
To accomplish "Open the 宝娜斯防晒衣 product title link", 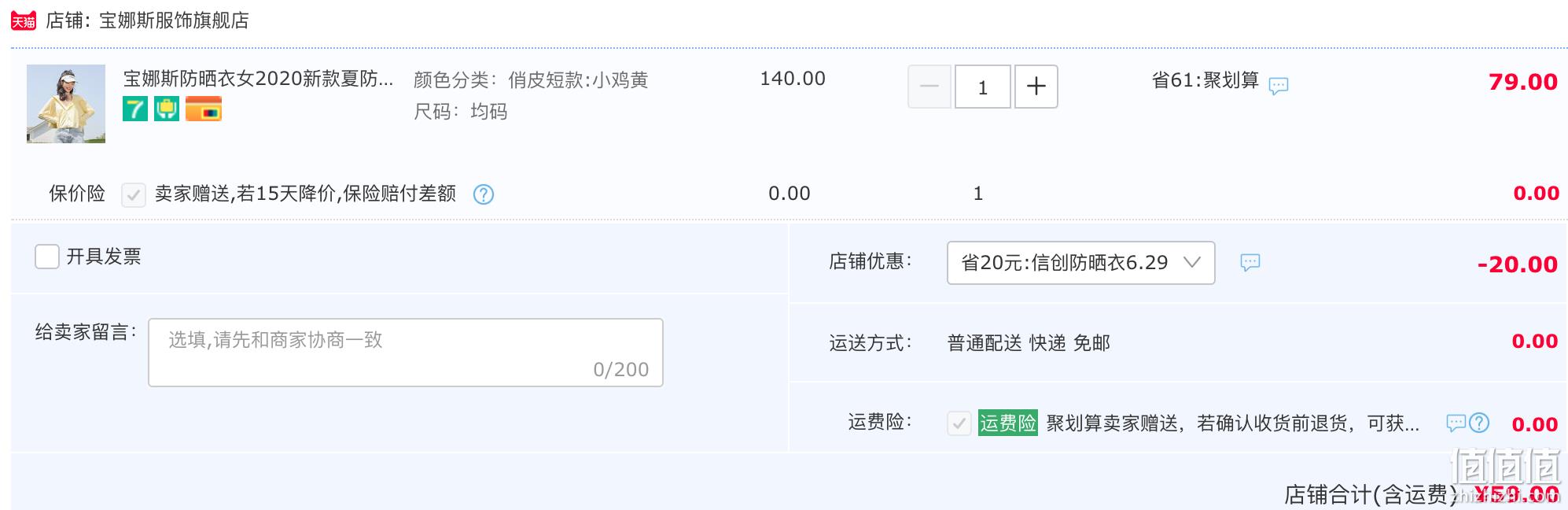I will [x=258, y=79].
